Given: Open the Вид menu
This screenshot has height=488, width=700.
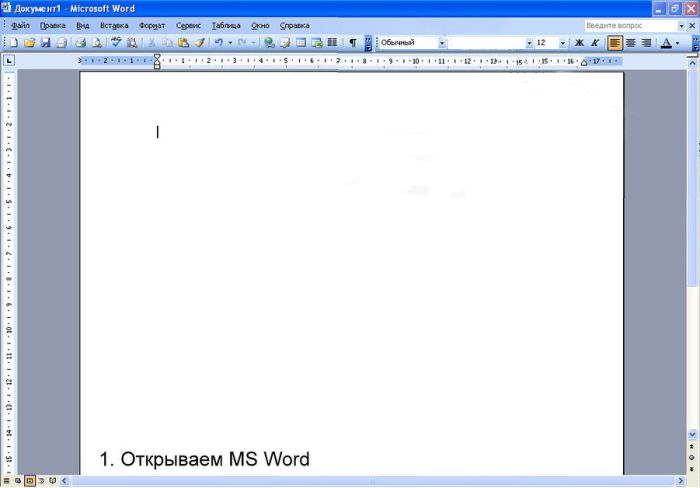Looking at the screenshot, I should pyautogui.click(x=83, y=25).
